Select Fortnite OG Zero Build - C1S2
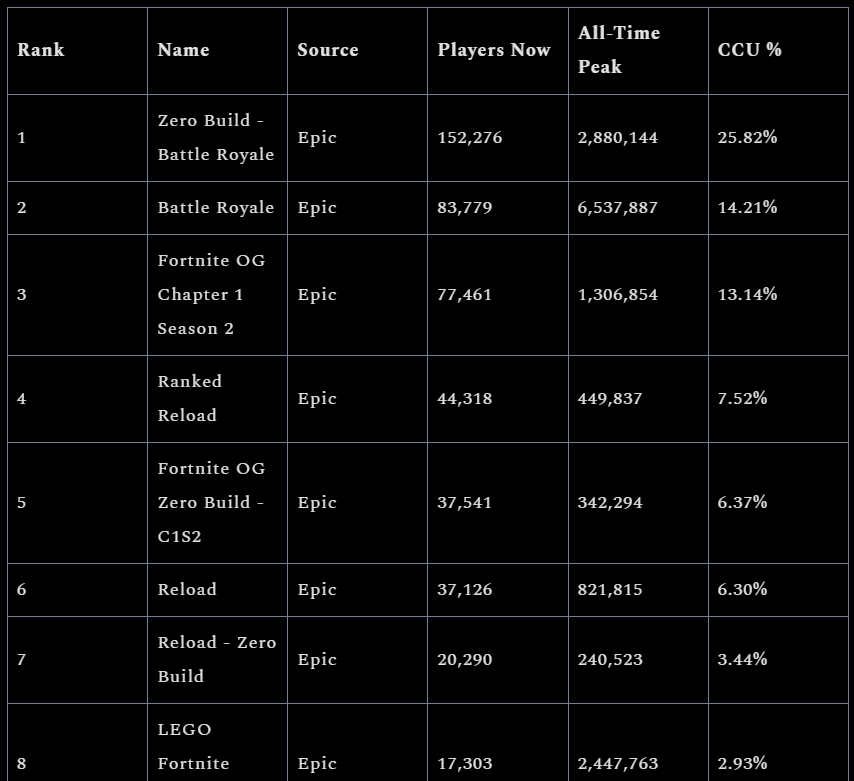Screen dimensions: 854x781 coord(211,502)
